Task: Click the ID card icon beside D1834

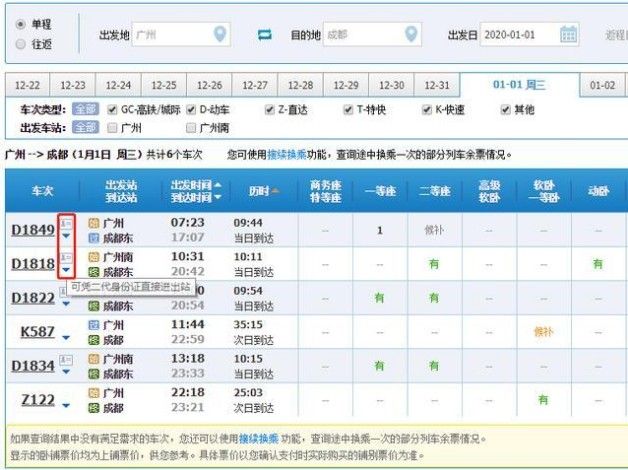Action: click(66, 359)
